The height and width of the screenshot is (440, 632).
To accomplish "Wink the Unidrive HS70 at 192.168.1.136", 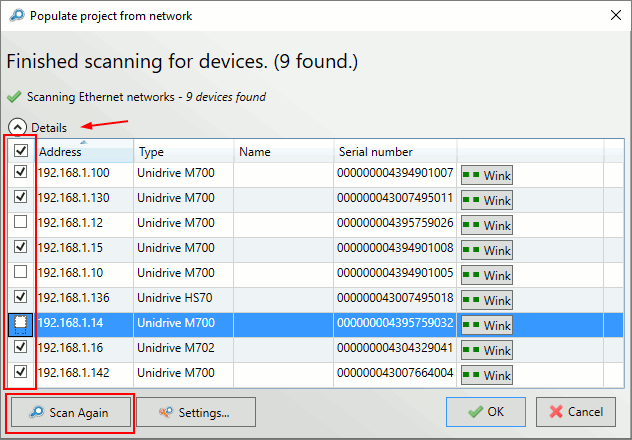I will pos(487,300).
